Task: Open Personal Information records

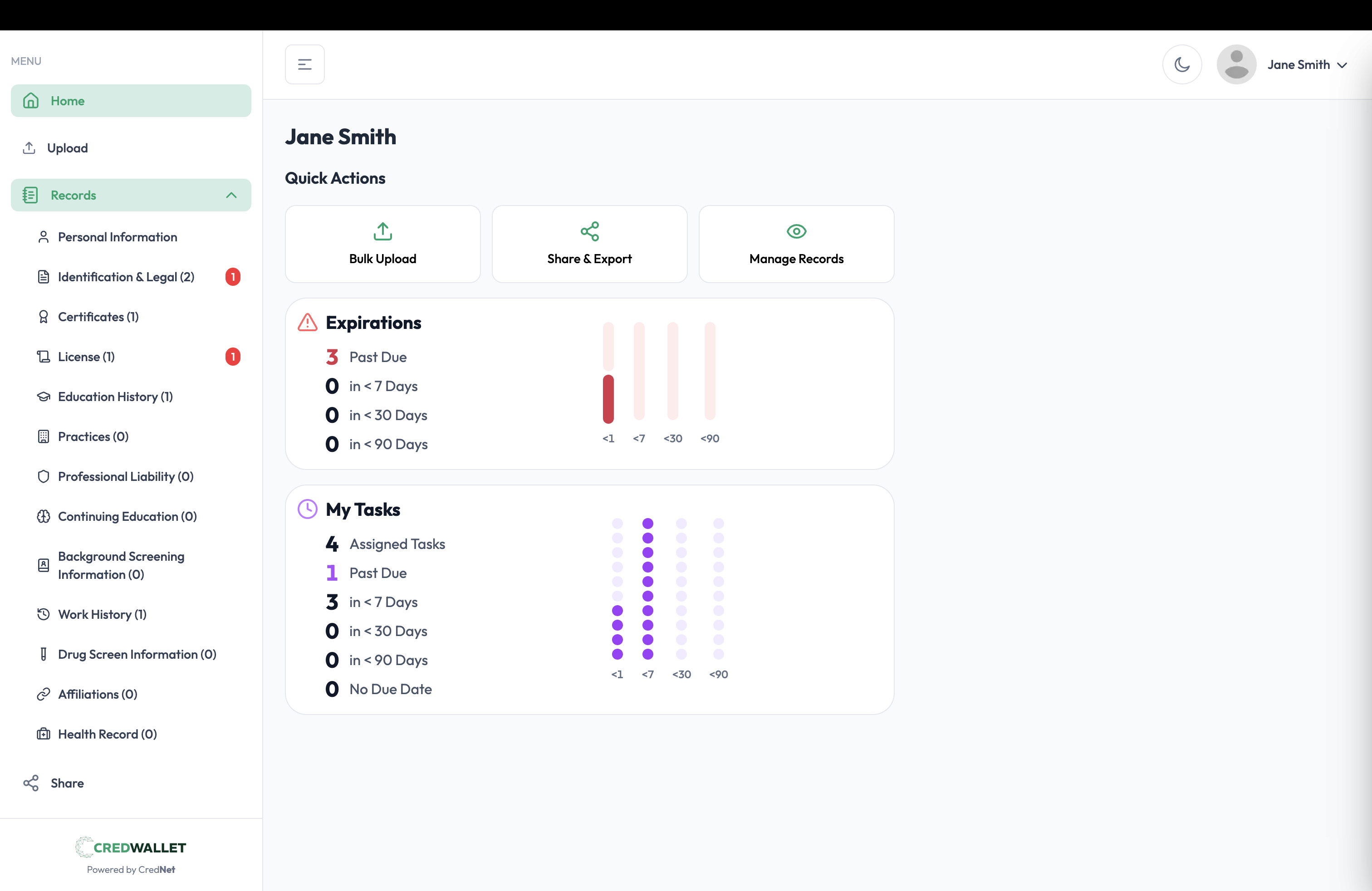Action: pos(117,237)
